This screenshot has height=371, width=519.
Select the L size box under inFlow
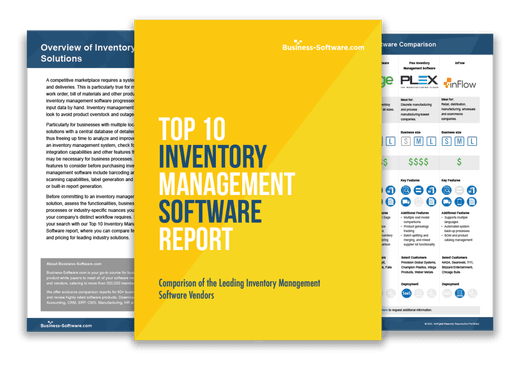click(472, 141)
